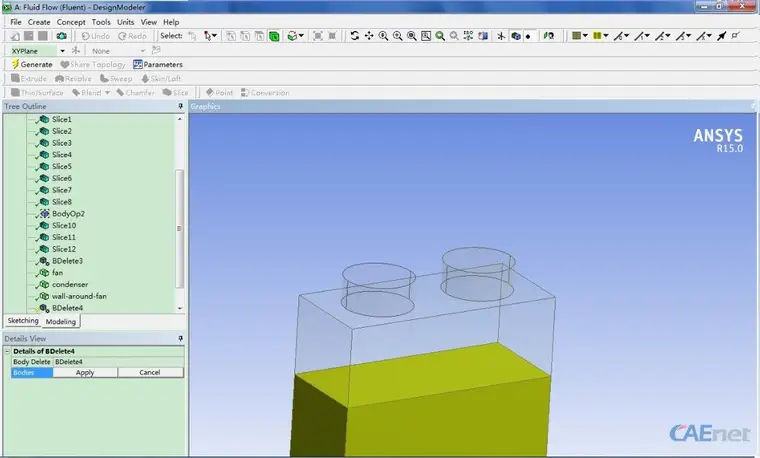Click the New file icon in toolbar
The width and height of the screenshot is (760, 458).
[15, 36]
